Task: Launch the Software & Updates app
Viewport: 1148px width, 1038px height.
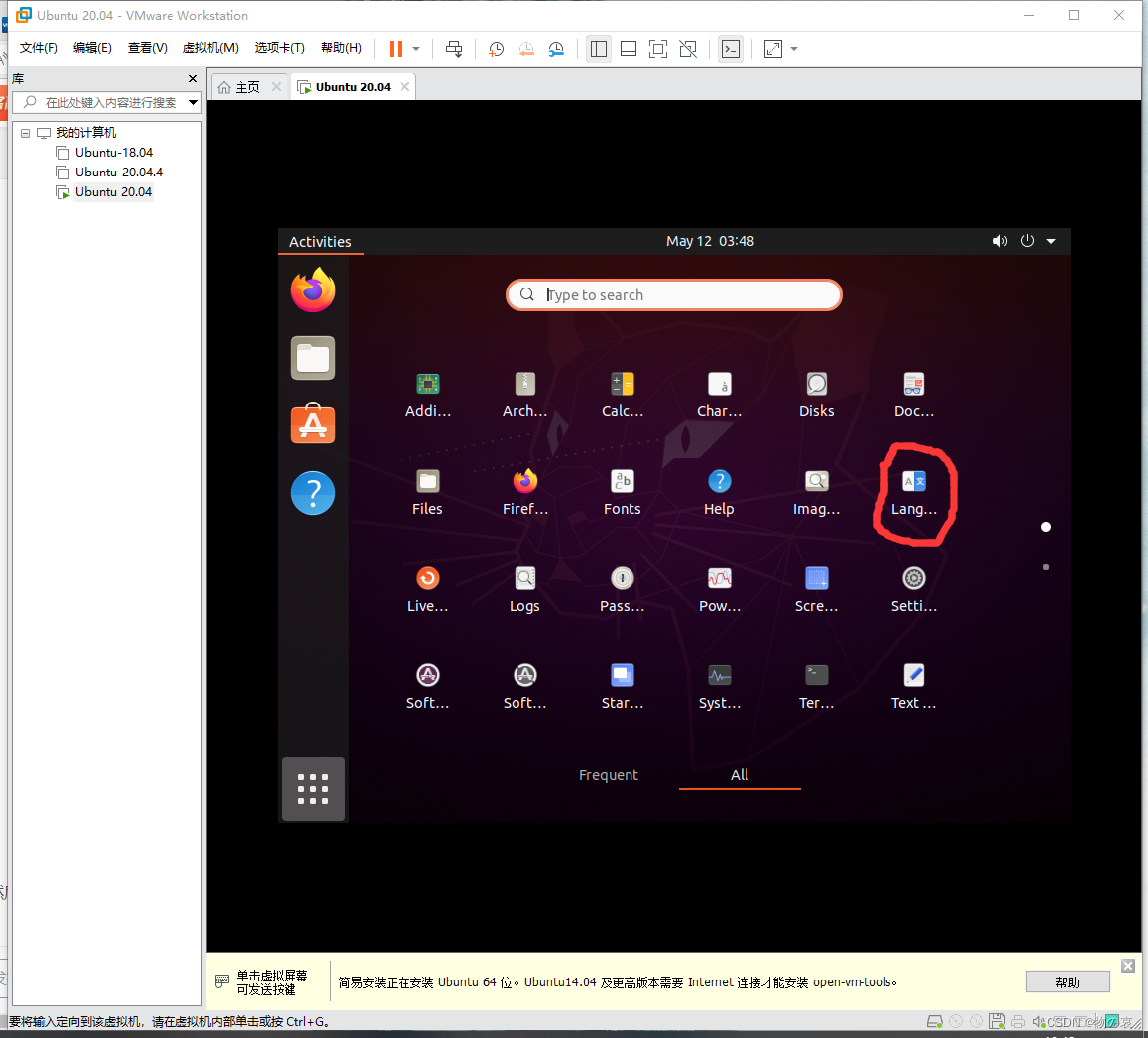Action: (427, 676)
